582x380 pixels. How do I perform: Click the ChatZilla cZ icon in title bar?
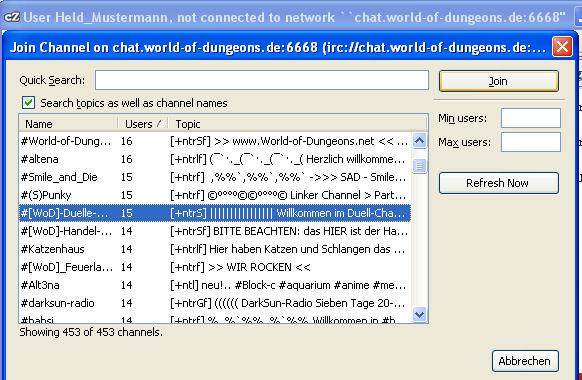pyautogui.click(x=12, y=17)
